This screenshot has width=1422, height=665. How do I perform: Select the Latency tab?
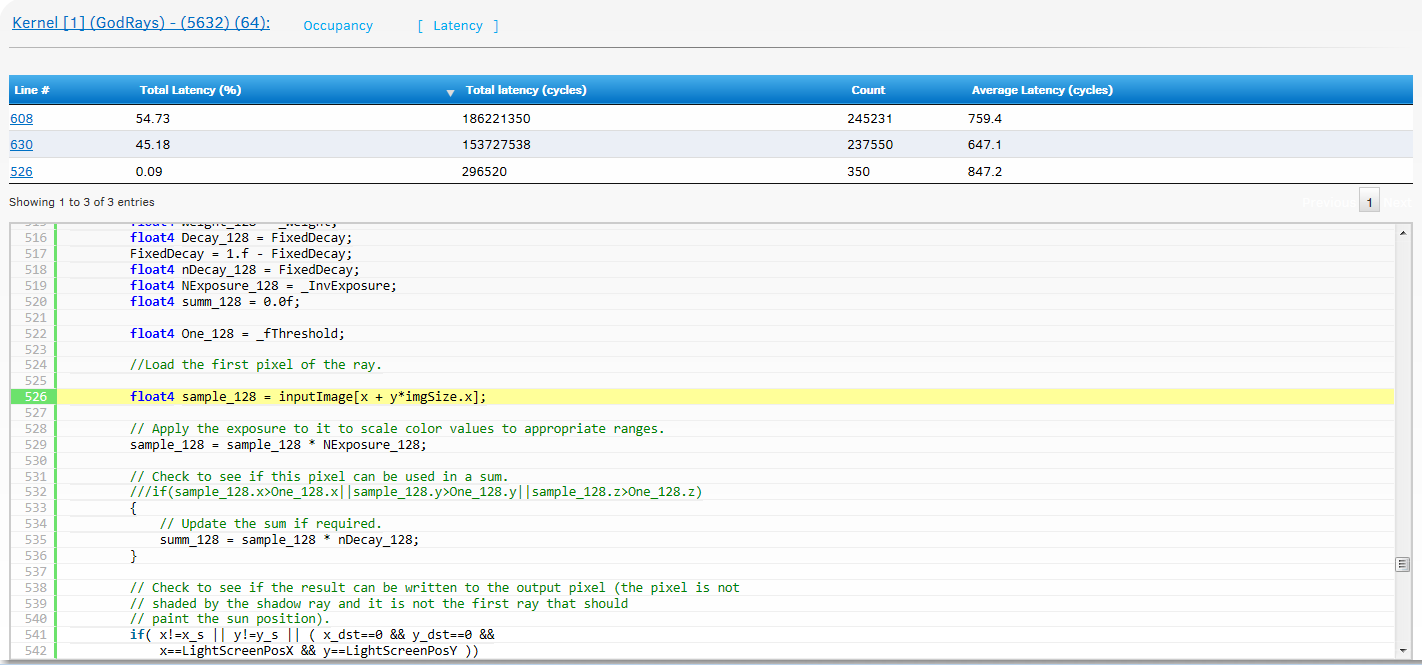[x=458, y=26]
